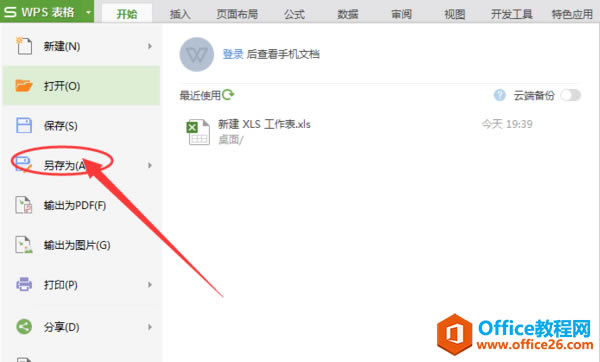Refresh the recently used list
Viewport: 600px width, 362px height.
click(x=228, y=95)
